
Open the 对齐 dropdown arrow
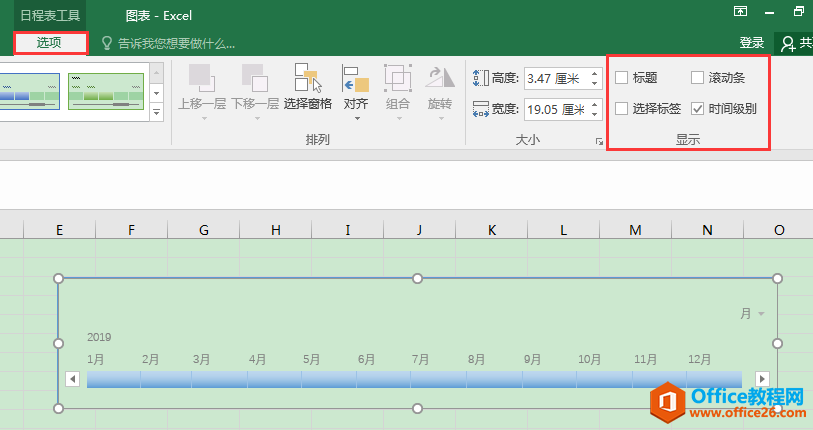click(357, 119)
